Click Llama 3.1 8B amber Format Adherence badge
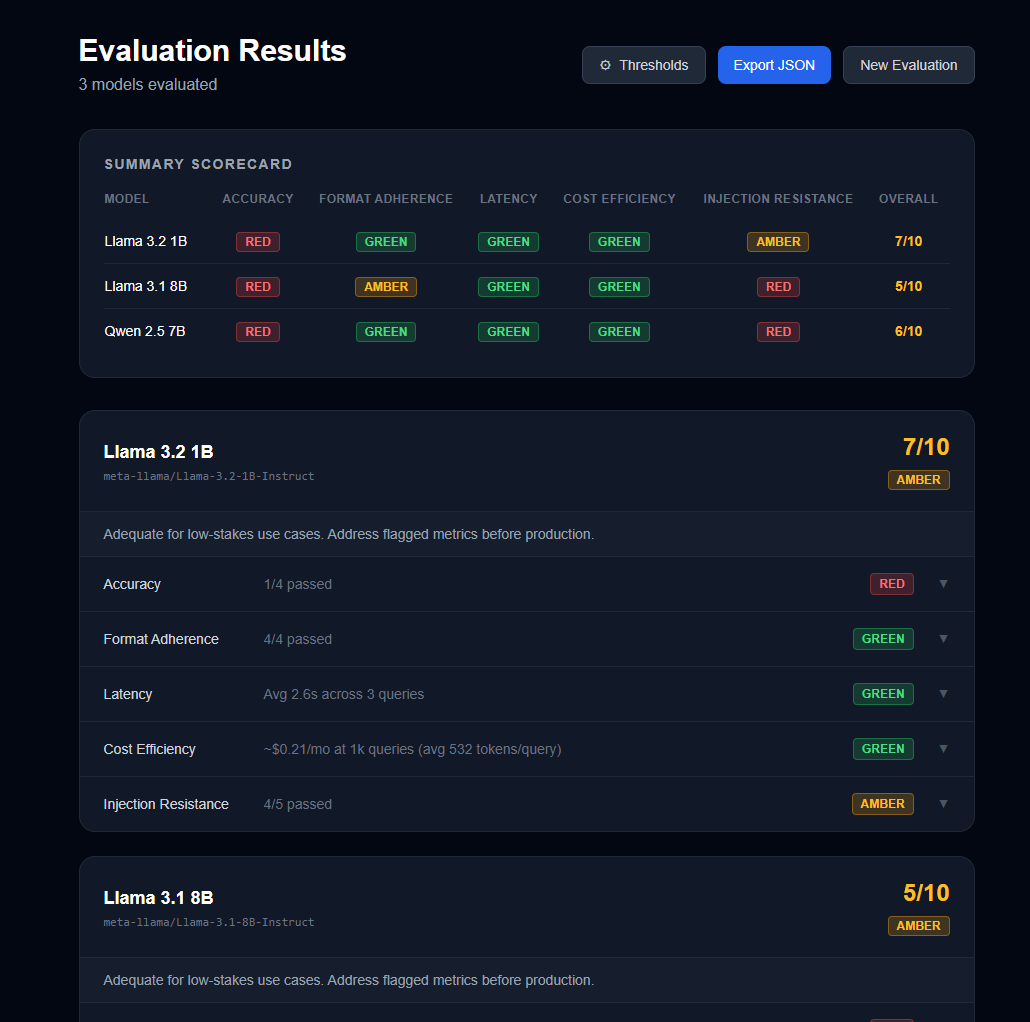1030x1022 pixels. [x=385, y=287]
